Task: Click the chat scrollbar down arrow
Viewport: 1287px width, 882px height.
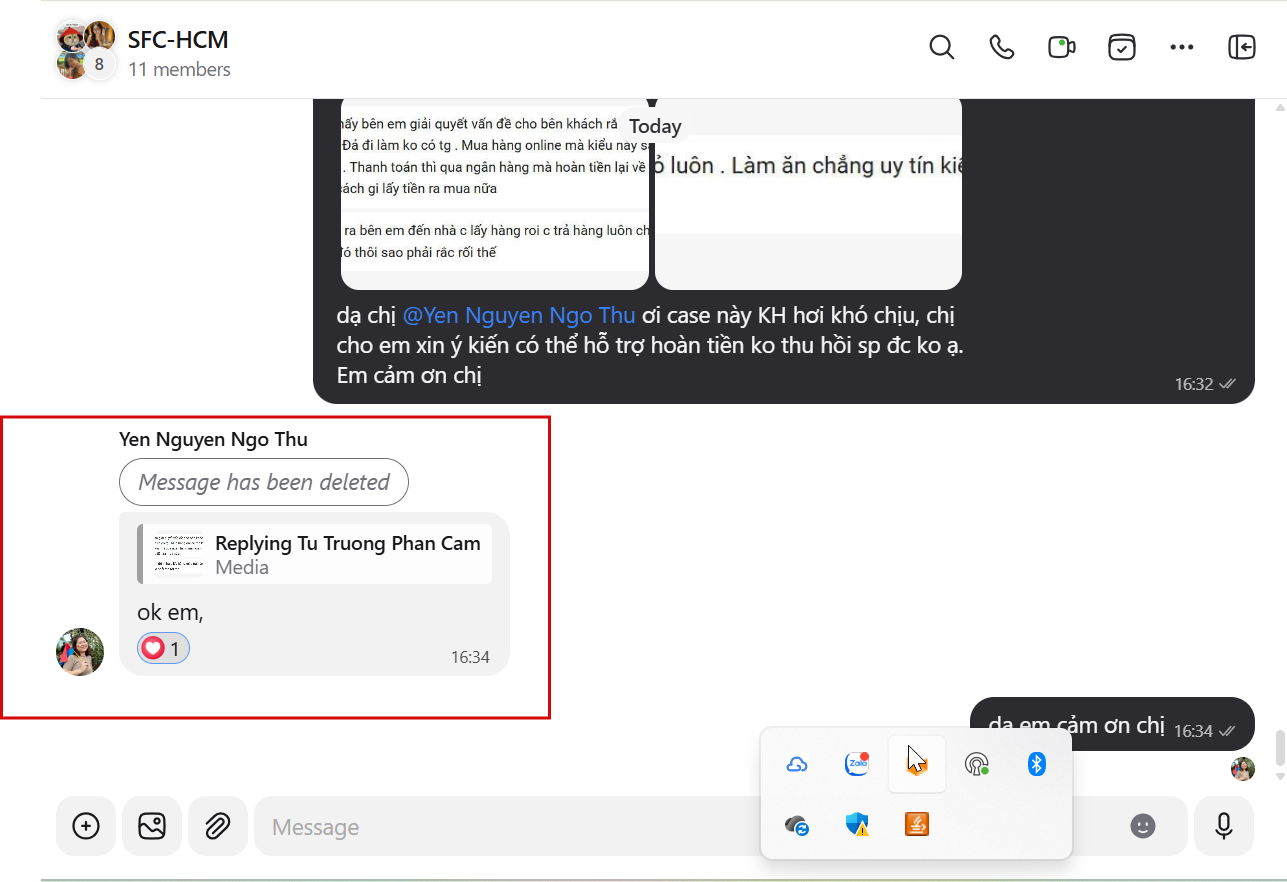Action: pyautogui.click(x=1279, y=776)
